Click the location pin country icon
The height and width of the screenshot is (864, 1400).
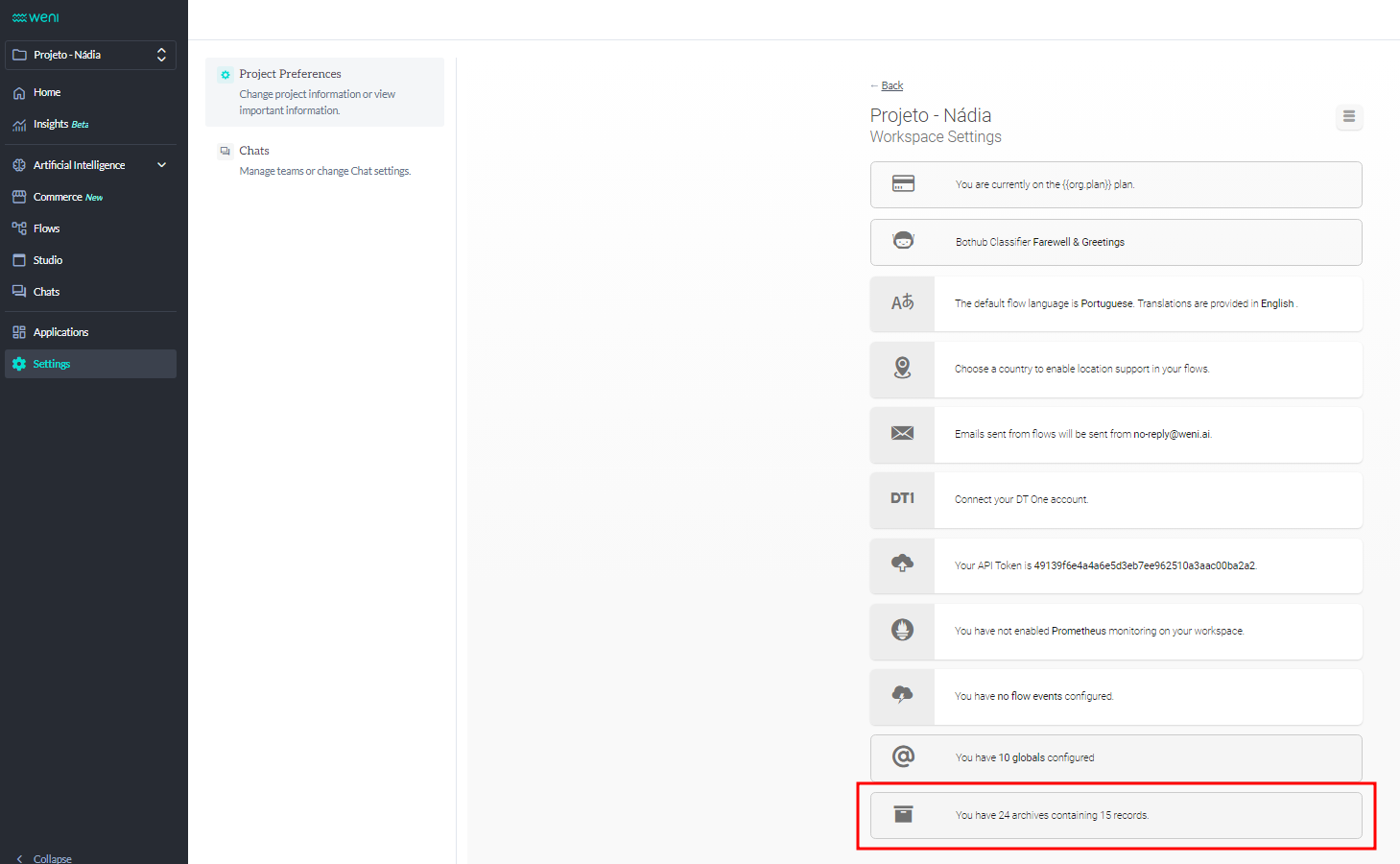902,369
